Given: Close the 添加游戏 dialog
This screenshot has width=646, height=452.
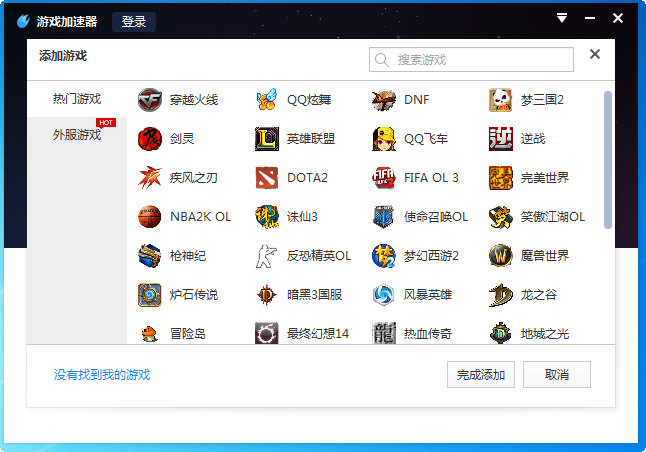Looking at the screenshot, I should [595, 54].
